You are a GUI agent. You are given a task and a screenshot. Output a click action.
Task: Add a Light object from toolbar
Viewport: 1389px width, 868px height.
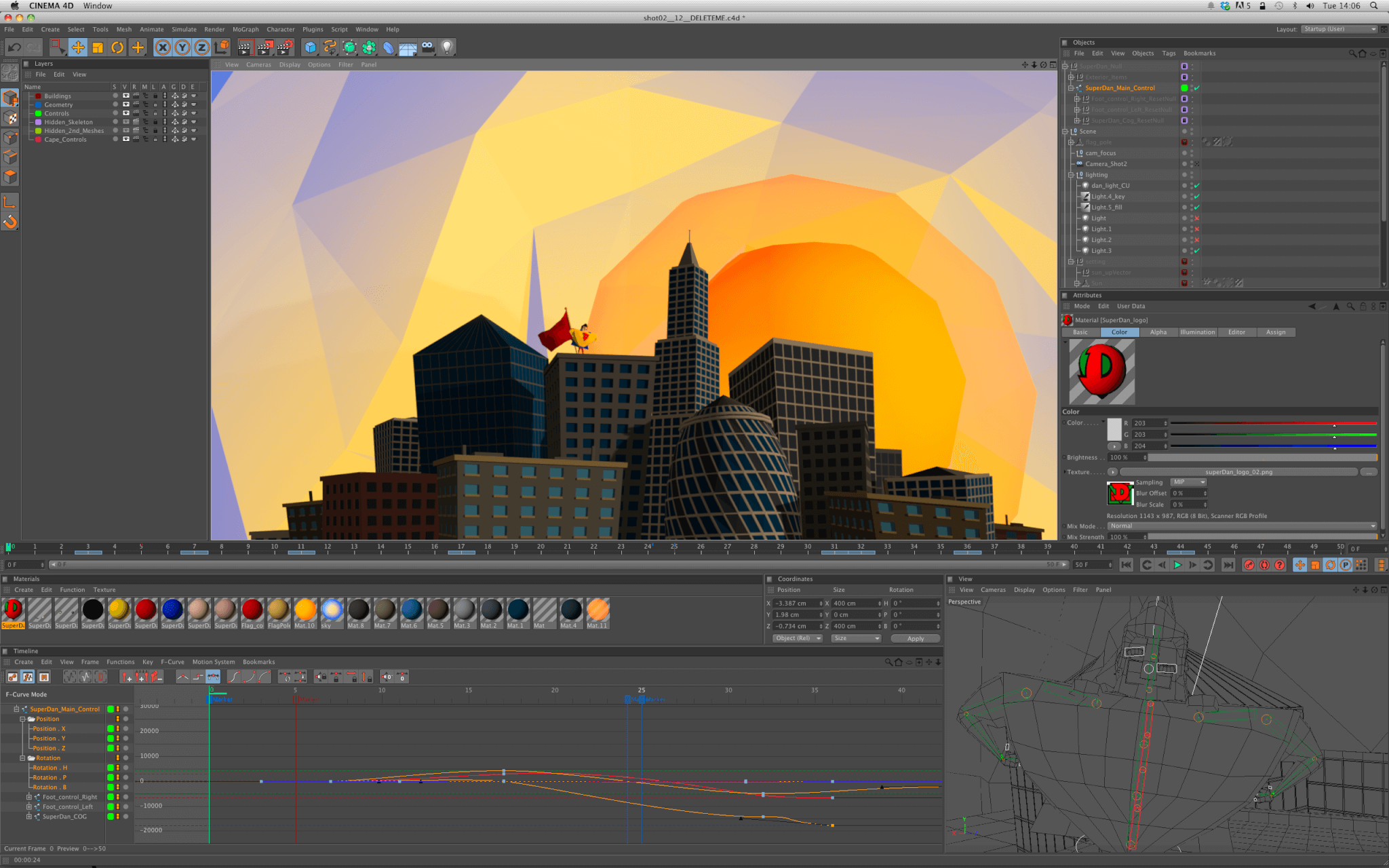pyautogui.click(x=447, y=47)
